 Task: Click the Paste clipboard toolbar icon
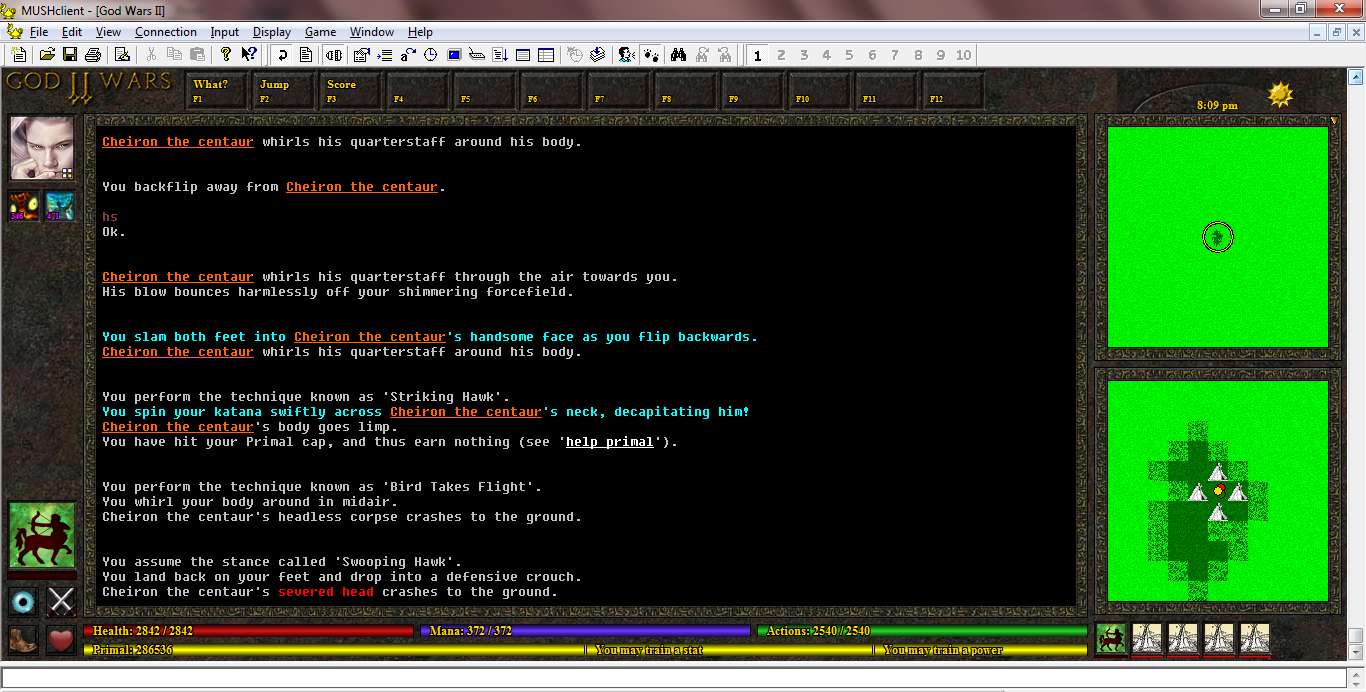click(x=197, y=55)
